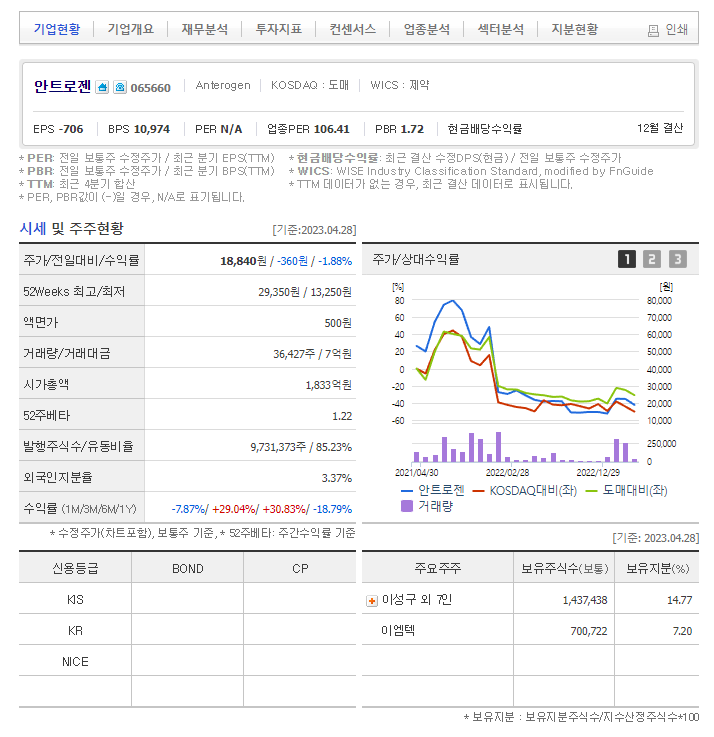
Task: Click the KIS credit rating row label
Action: click(75, 599)
